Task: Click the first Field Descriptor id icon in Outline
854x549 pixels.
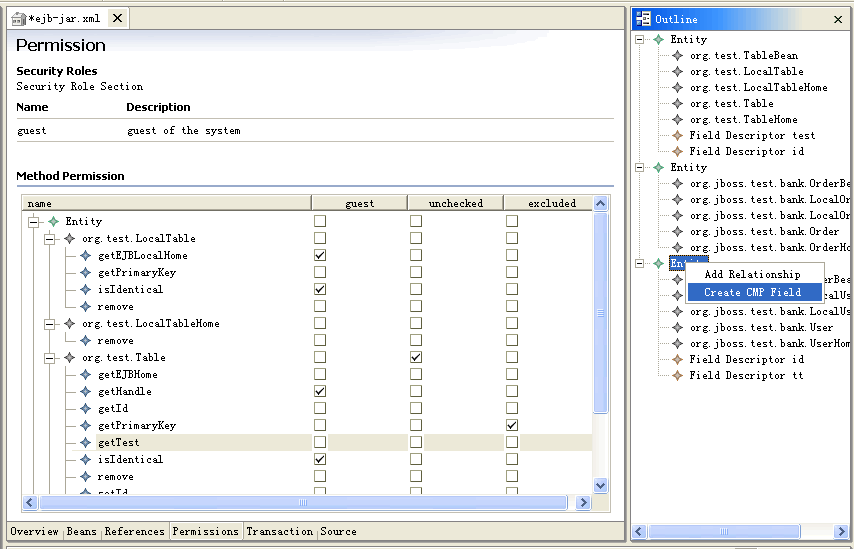Action: point(677,151)
